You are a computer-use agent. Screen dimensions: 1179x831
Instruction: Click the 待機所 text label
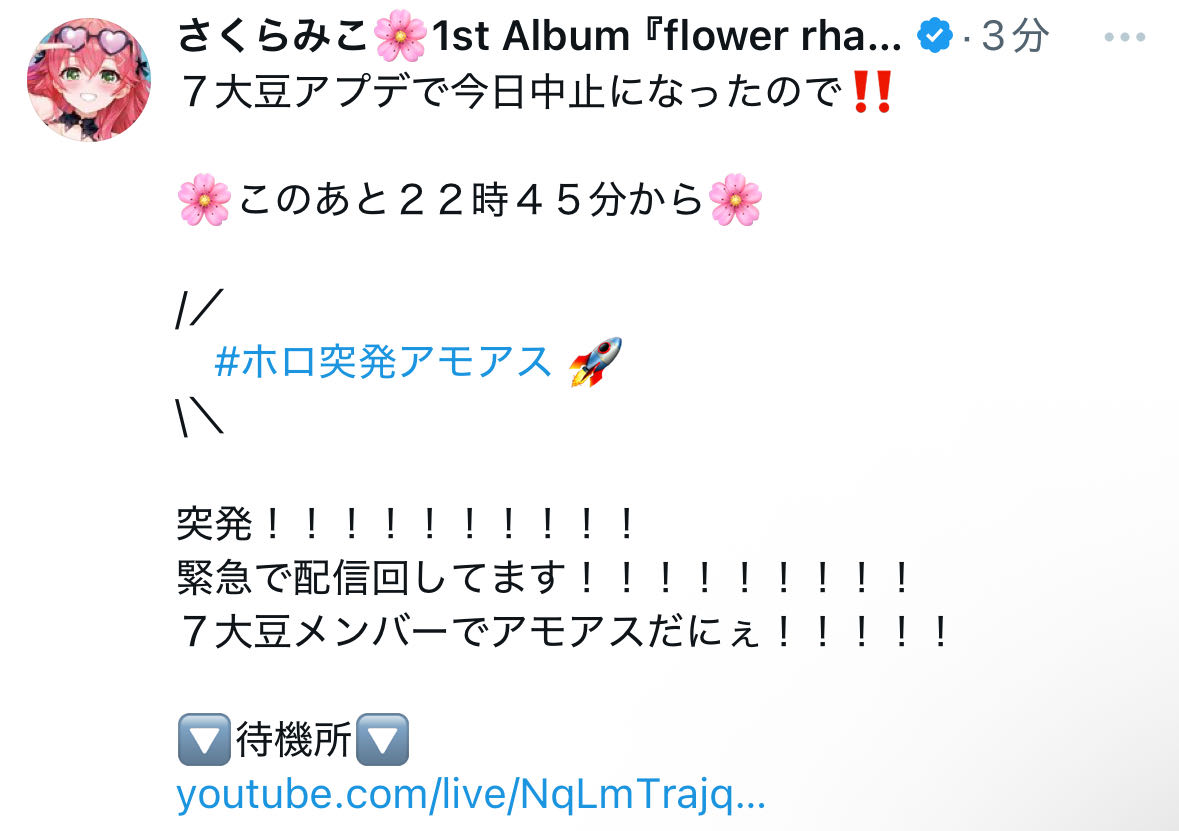coord(293,740)
